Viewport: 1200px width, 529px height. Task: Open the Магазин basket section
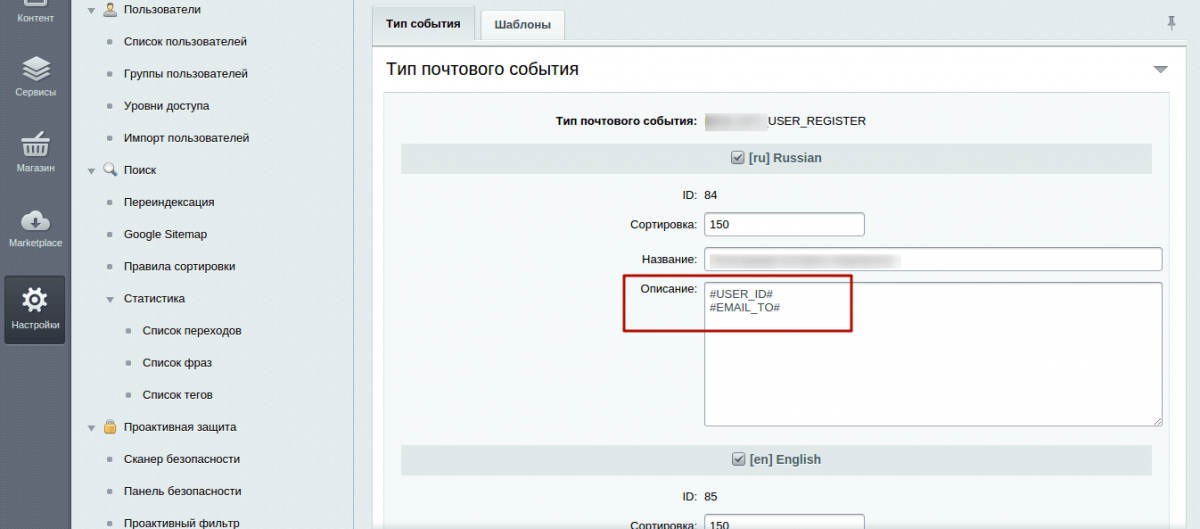coord(35,150)
